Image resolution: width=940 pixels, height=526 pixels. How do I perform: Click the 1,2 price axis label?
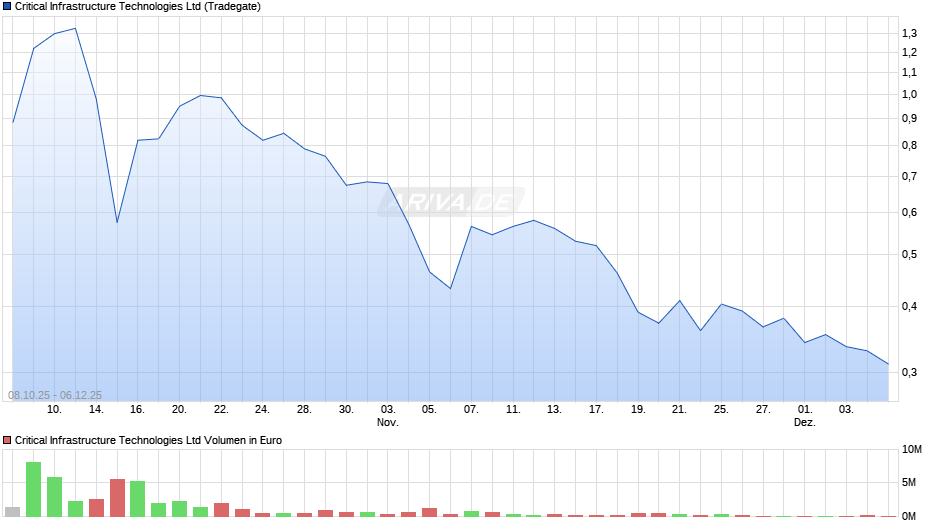909,53
